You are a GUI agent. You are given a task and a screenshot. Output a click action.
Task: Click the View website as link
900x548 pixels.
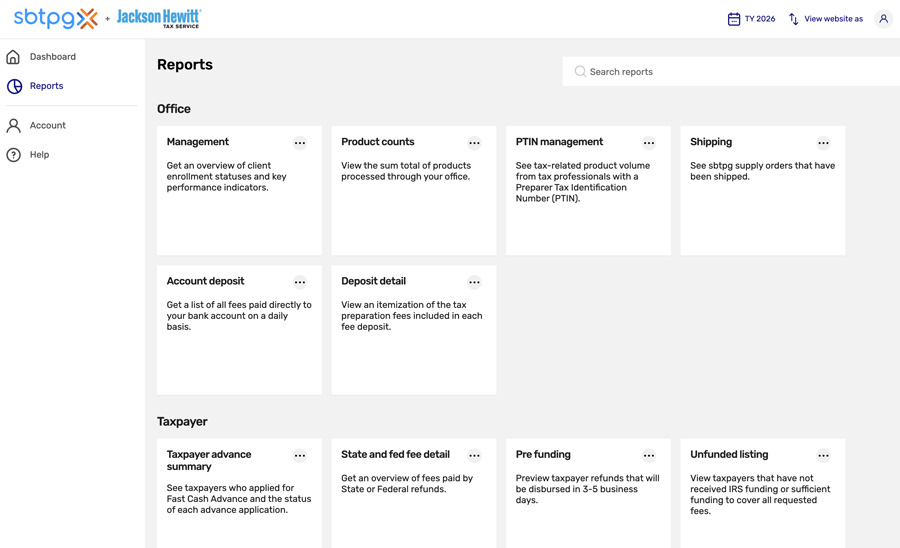[x=833, y=19]
